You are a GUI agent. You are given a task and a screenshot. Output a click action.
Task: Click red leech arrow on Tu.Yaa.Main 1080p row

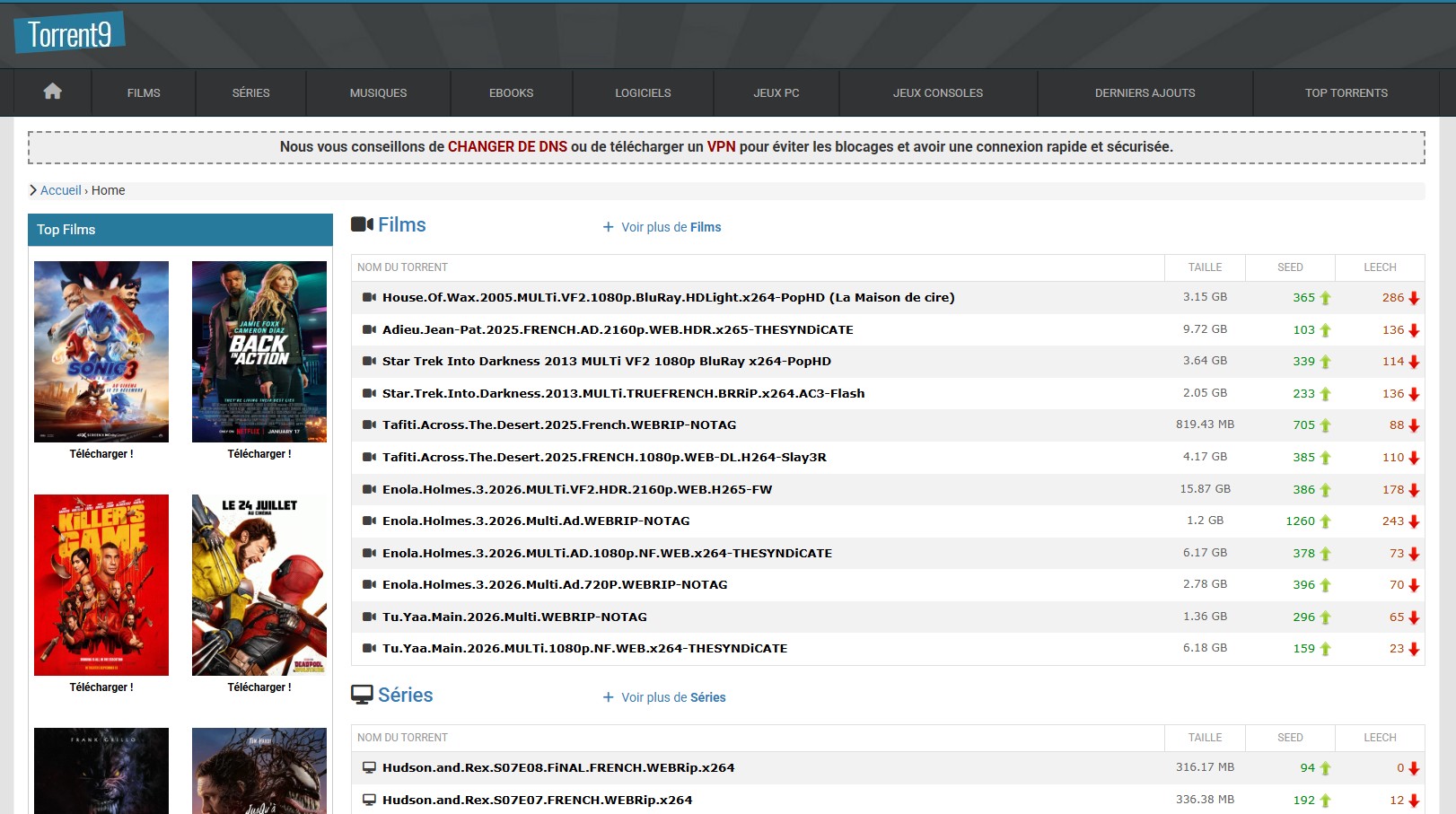click(x=1414, y=649)
